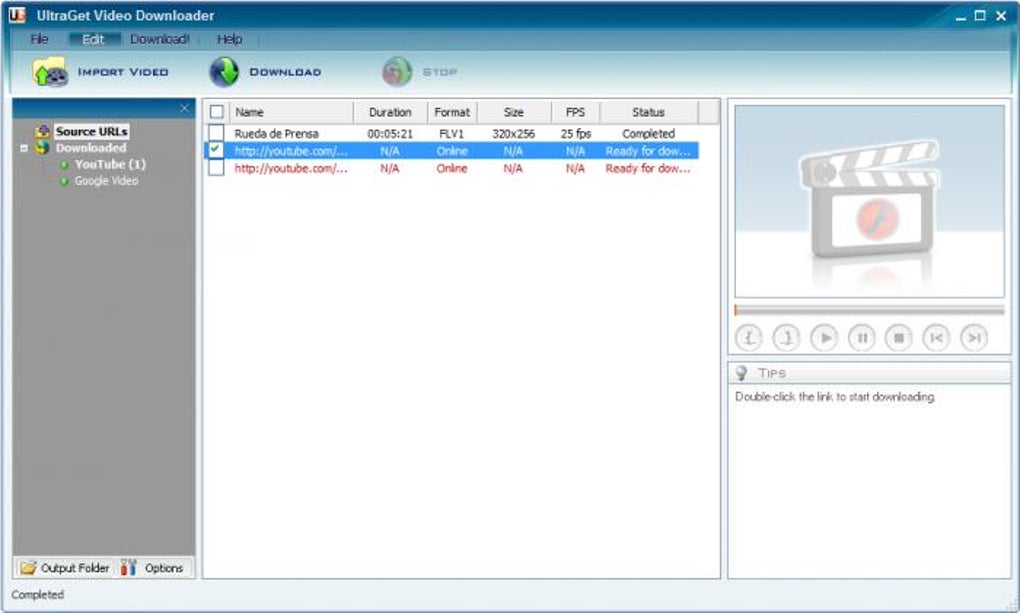Click the Output Folder icon

pos(28,567)
